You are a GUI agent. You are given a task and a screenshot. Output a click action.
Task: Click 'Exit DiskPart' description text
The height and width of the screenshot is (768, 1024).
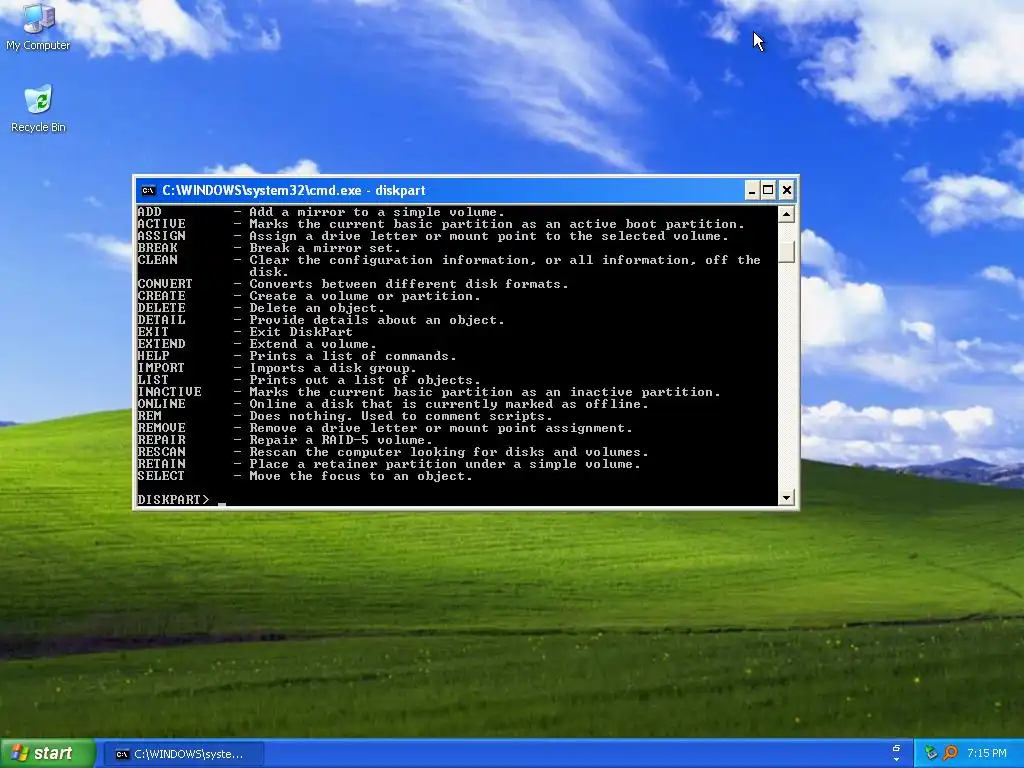click(x=301, y=332)
